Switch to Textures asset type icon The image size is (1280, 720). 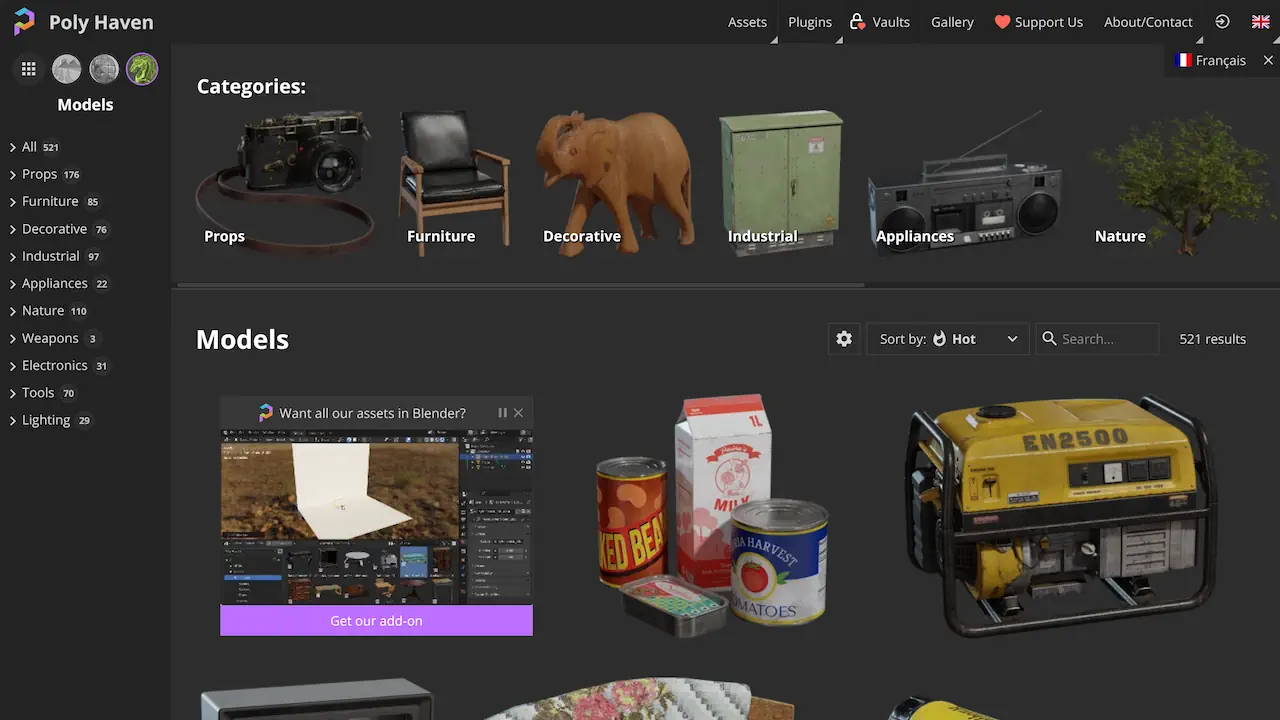pos(104,69)
